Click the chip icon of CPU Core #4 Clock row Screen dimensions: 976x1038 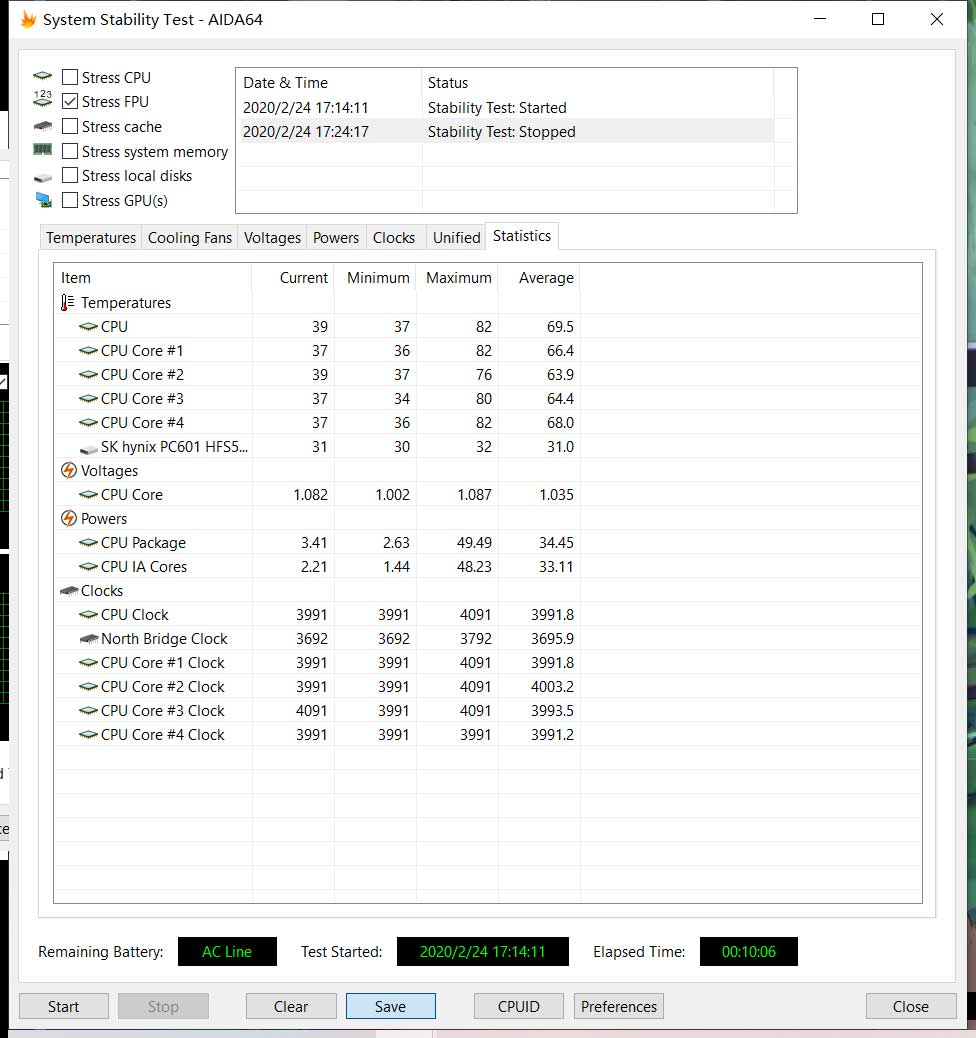88,735
